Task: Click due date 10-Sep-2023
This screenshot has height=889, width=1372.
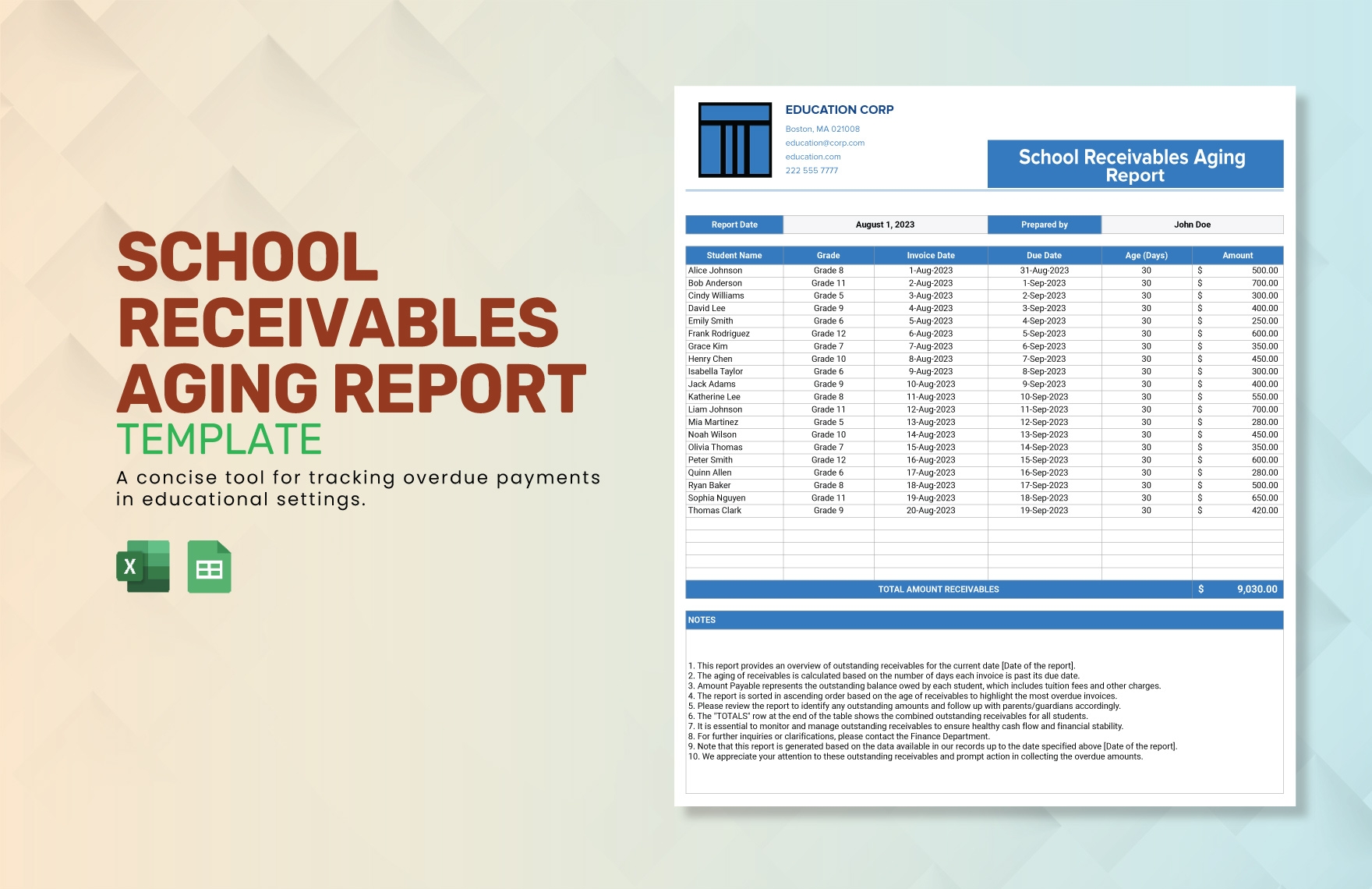Action: click(x=1045, y=397)
